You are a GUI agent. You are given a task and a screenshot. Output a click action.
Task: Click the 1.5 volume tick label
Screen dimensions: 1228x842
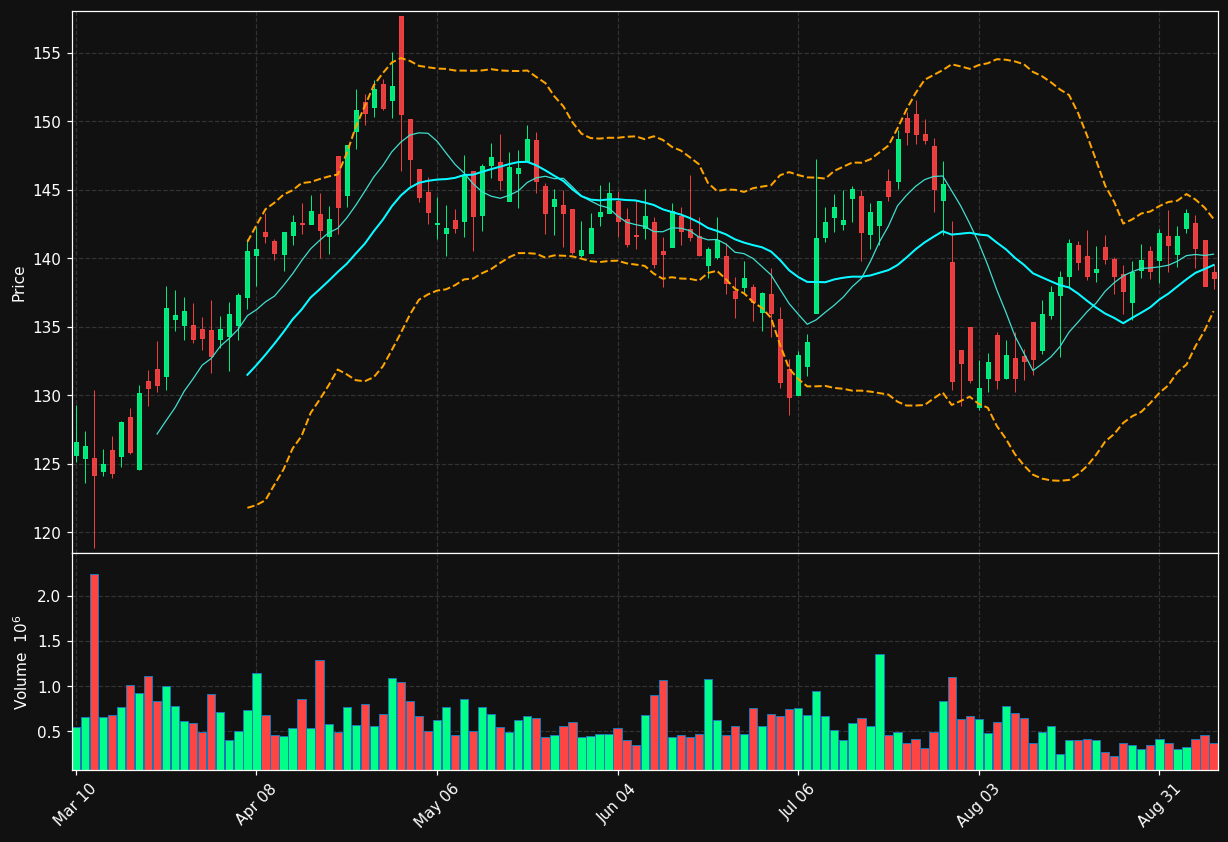coord(51,642)
